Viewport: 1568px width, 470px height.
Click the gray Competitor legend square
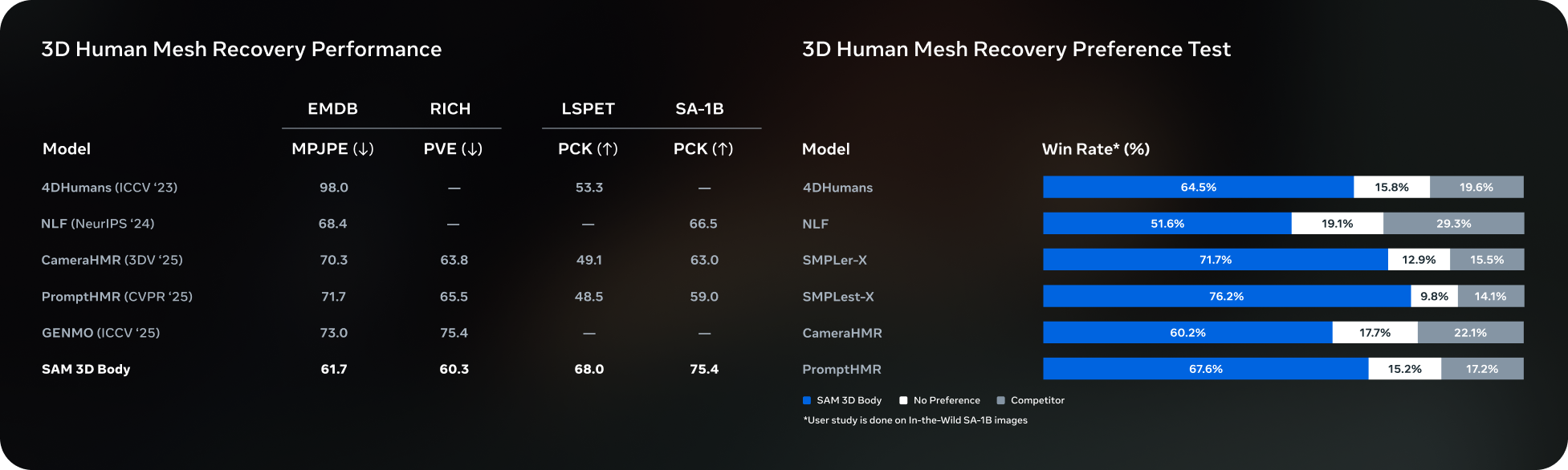1000,400
